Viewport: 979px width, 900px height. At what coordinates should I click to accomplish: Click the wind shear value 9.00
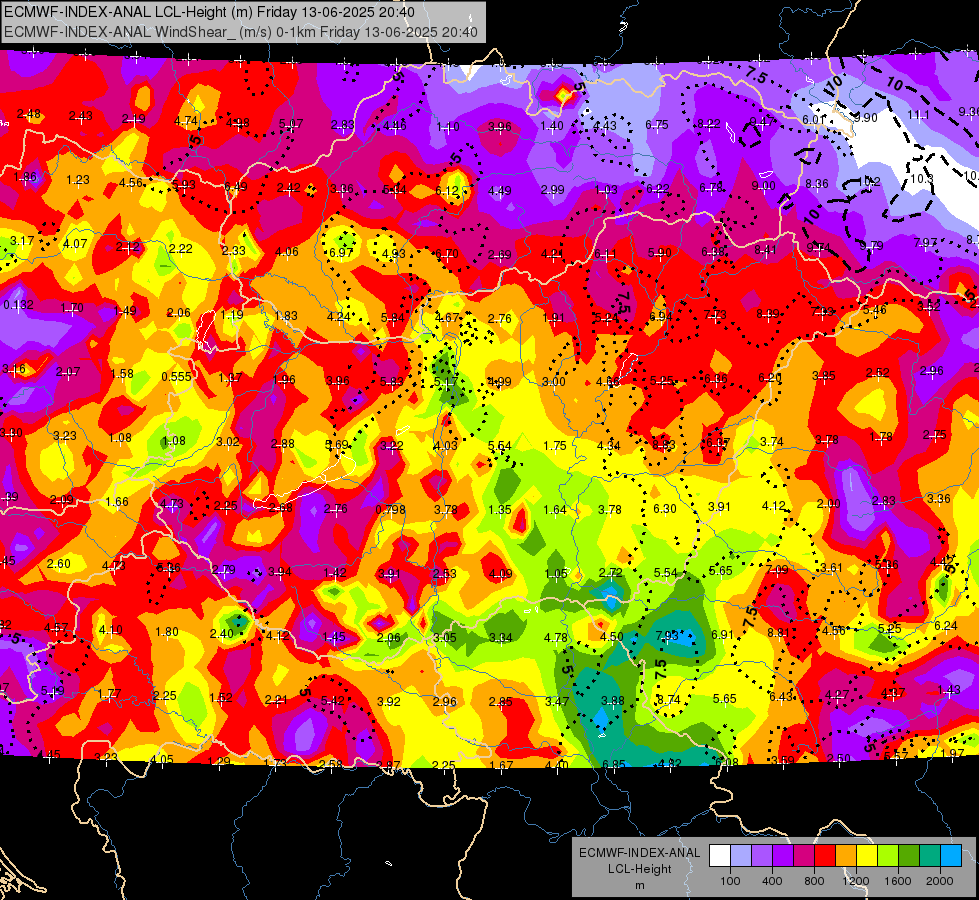click(x=763, y=185)
